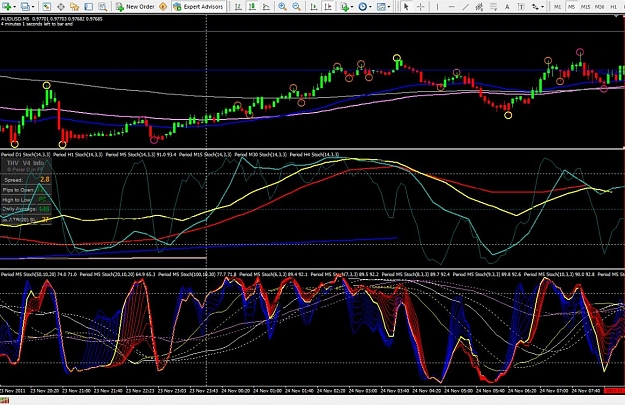The image size is (625, 405).
Task: Zoom out of the chart
Action: click(296, 6)
